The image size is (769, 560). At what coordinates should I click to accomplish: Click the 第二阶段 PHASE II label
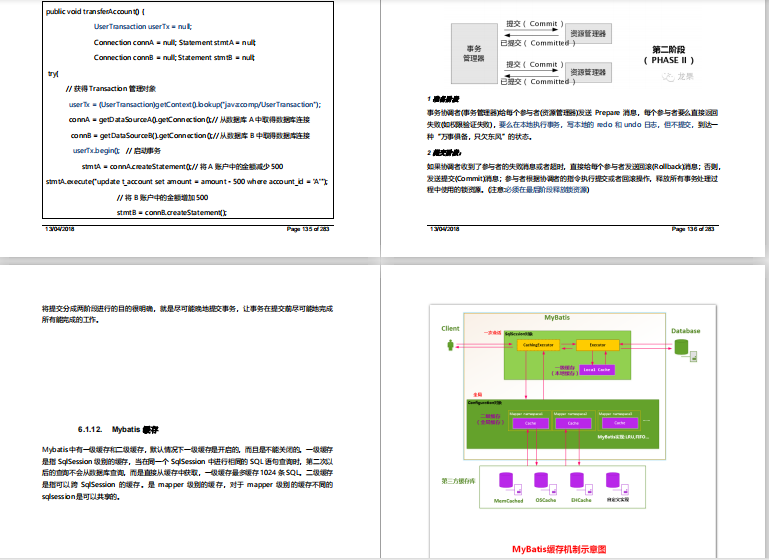661,54
